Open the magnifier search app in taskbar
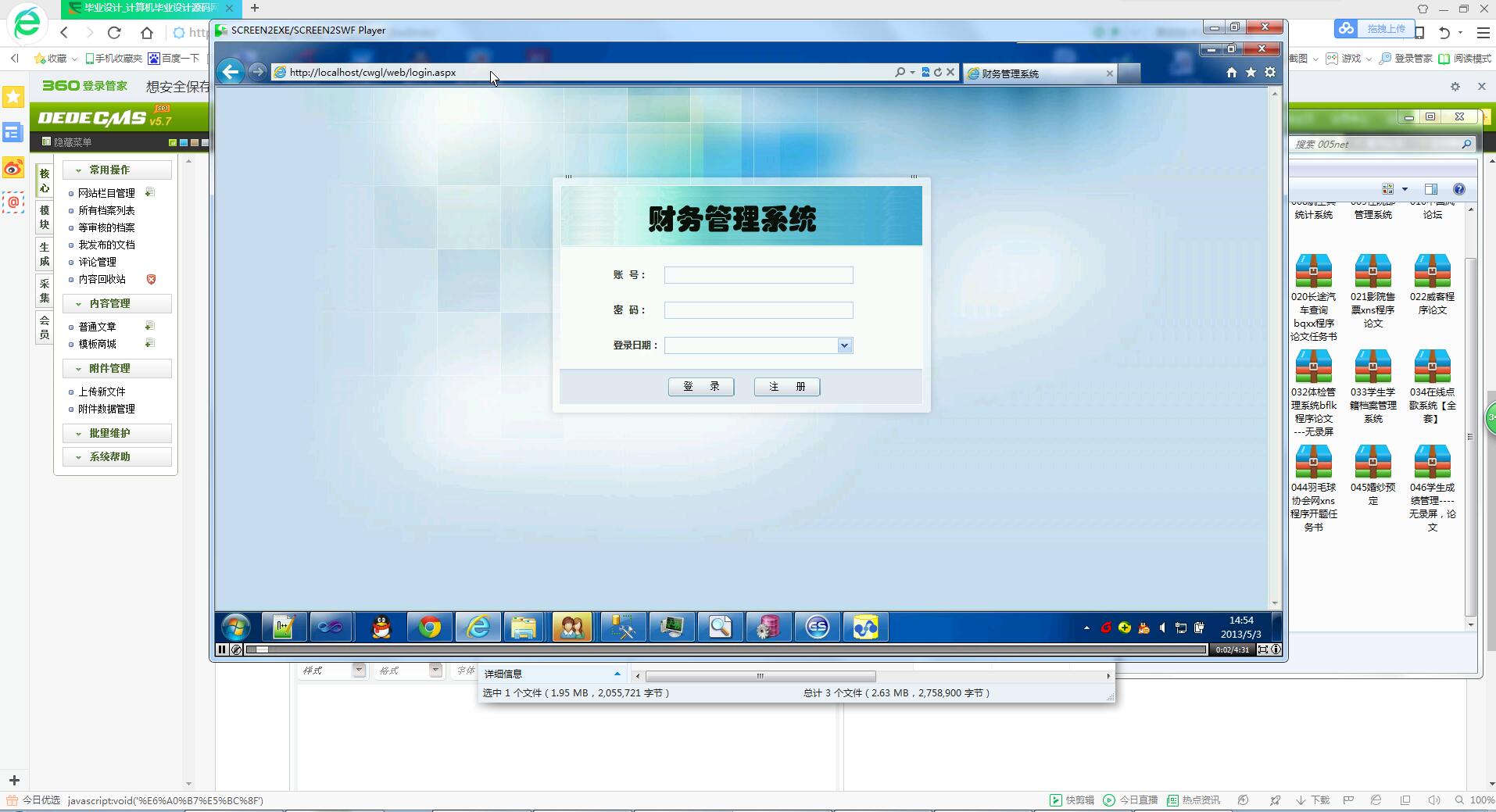1496x812 pixels. 720,627
